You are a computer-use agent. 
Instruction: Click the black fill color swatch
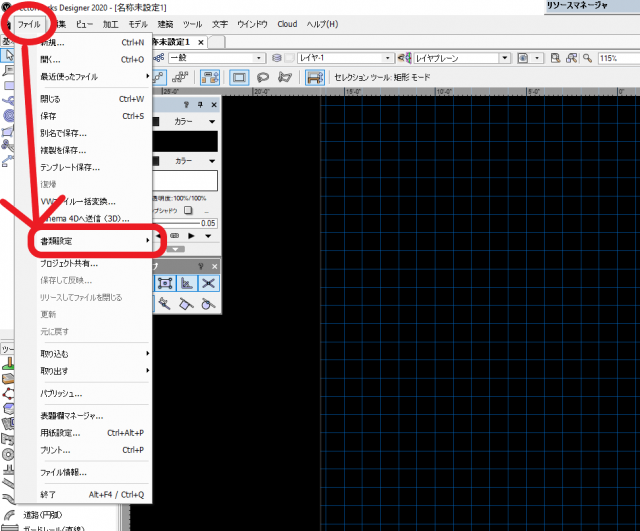click(184, 140)
